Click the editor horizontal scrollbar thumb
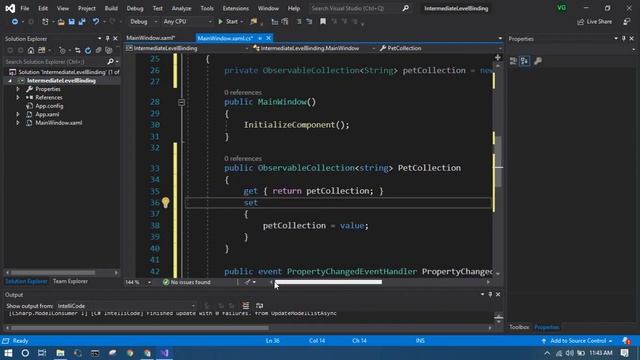Viewport: 640px width, 360px height. click(x=329, y=282)
